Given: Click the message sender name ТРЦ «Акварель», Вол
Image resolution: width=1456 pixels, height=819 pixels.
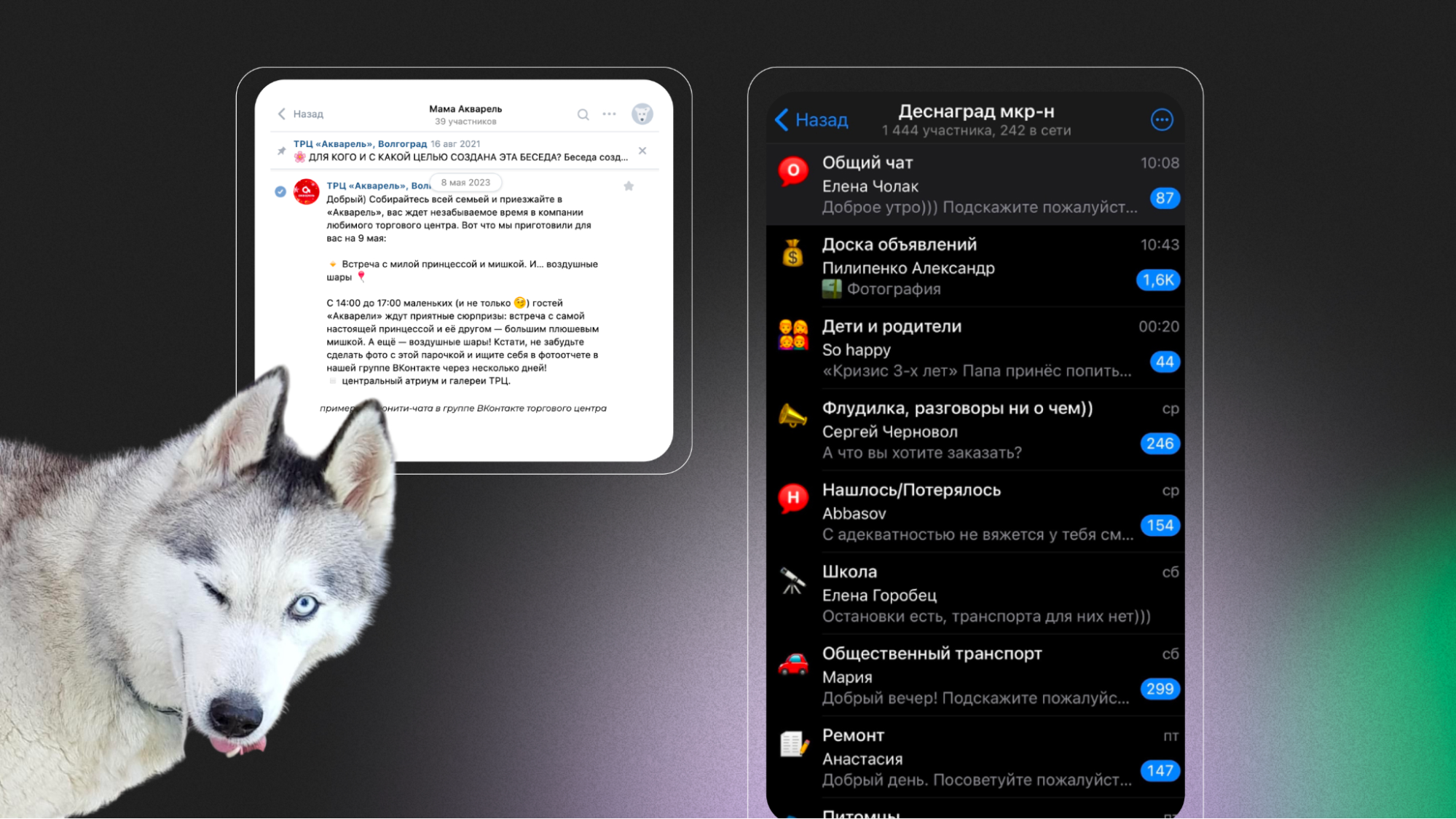Looking at the screenshot, I should pos(378,186).
